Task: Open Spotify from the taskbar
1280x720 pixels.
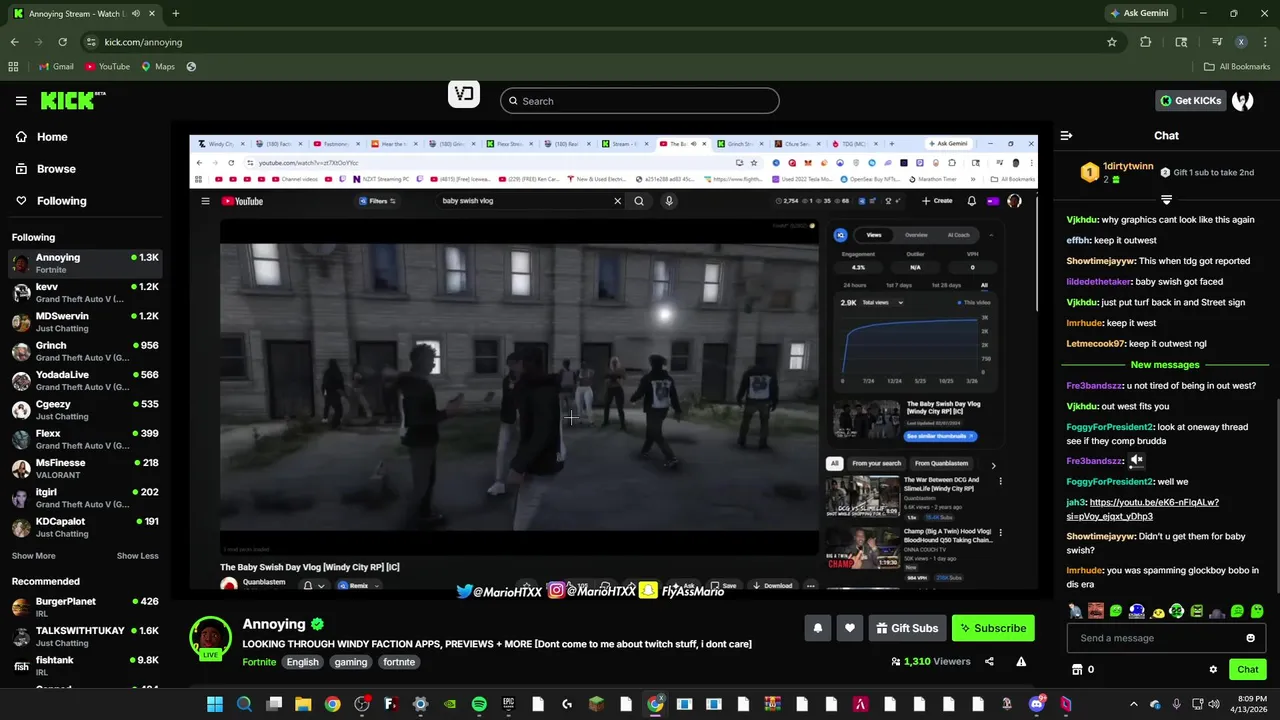Action: (x=479, y=704)
